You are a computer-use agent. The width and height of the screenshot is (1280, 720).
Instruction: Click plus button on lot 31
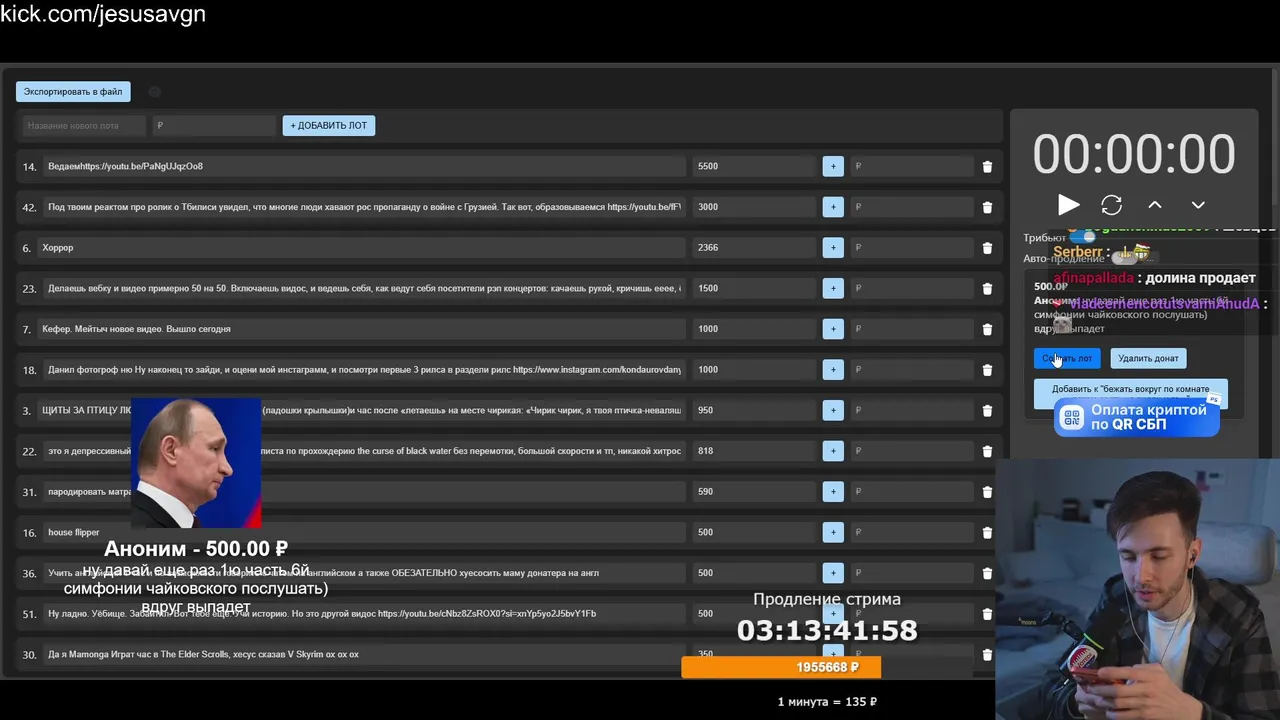pyautogui.click(x=833, y=491)
